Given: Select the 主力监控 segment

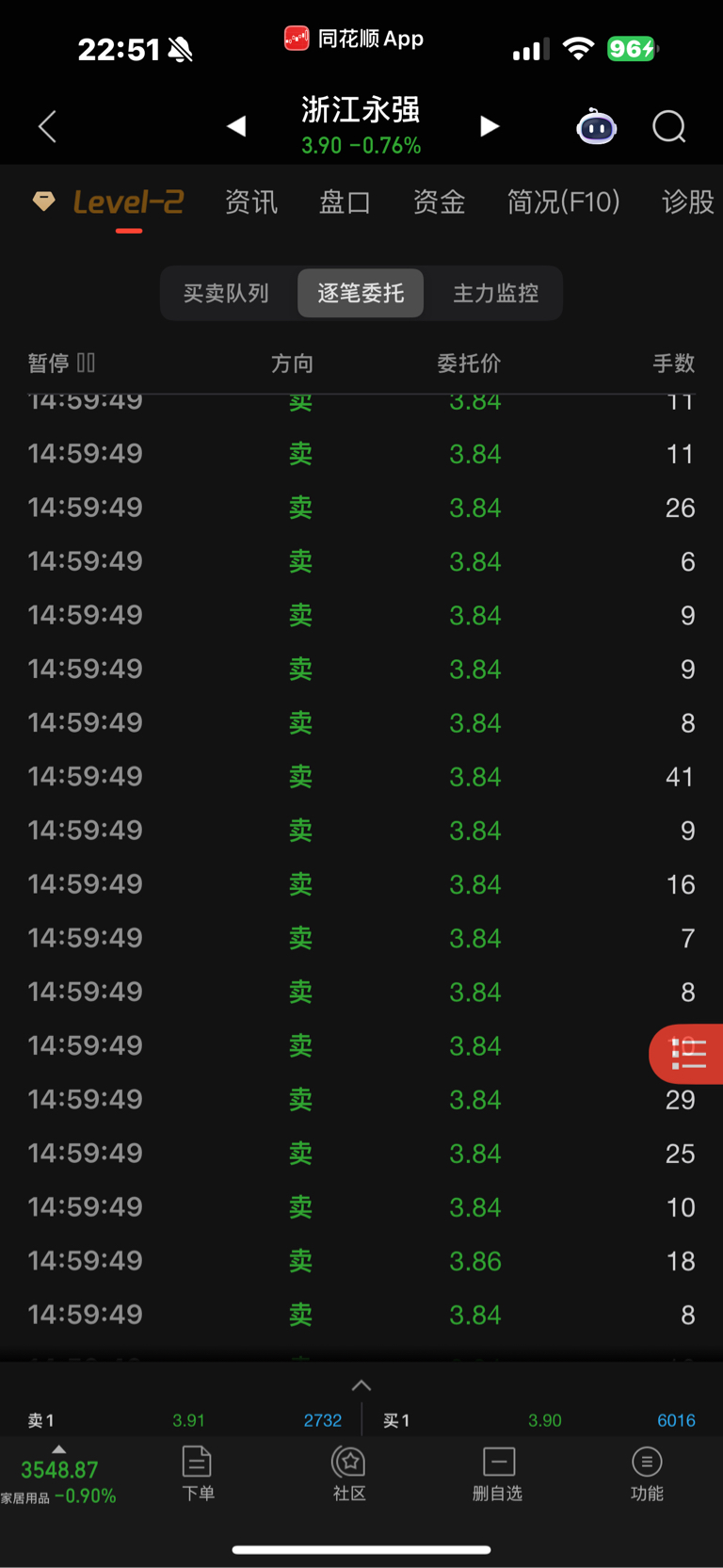Looking at the screenshot, I should [496, 293].
